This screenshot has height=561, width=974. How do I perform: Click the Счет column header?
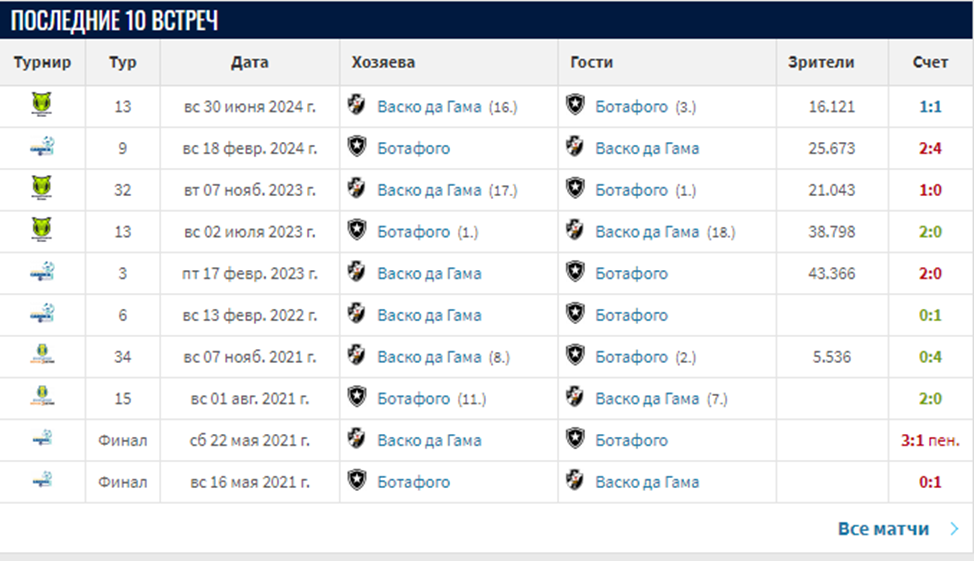930,62
